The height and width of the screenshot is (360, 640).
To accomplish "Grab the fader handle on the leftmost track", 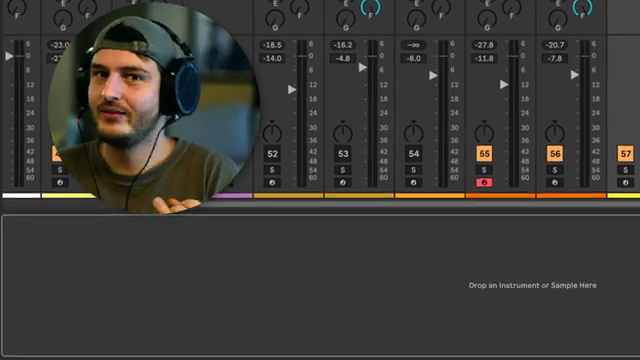I will (9, 56).
